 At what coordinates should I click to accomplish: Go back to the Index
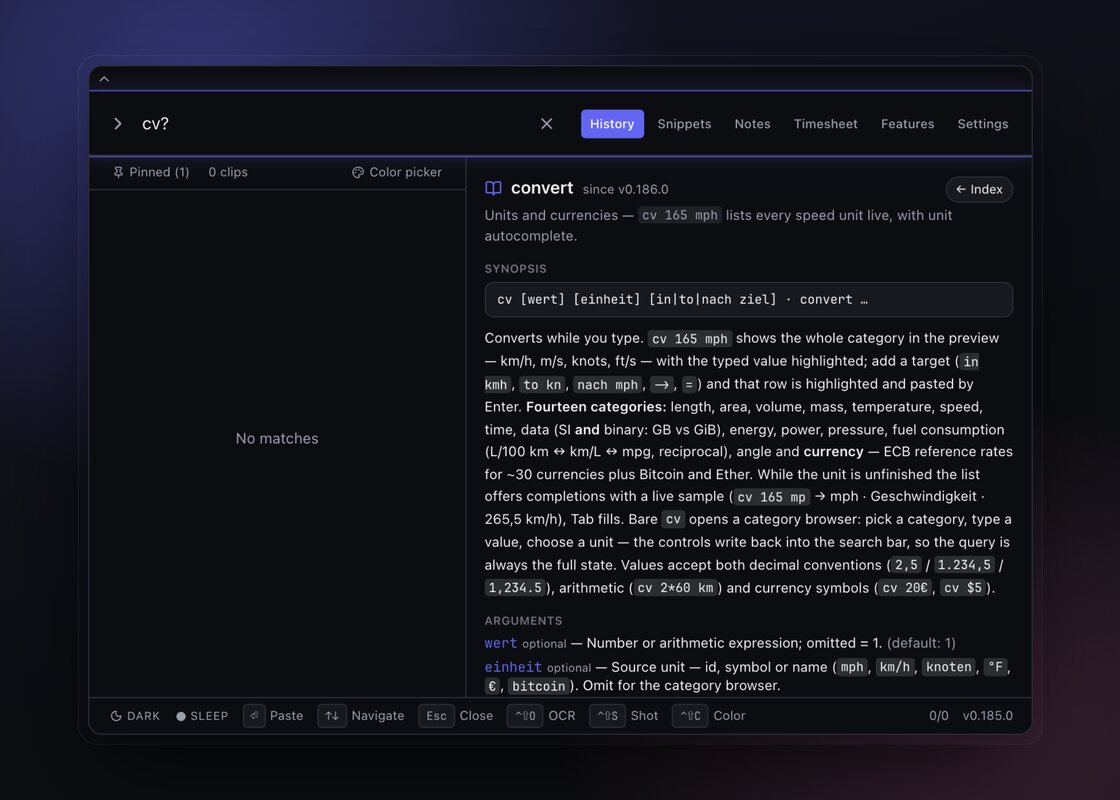coord(979,189)
